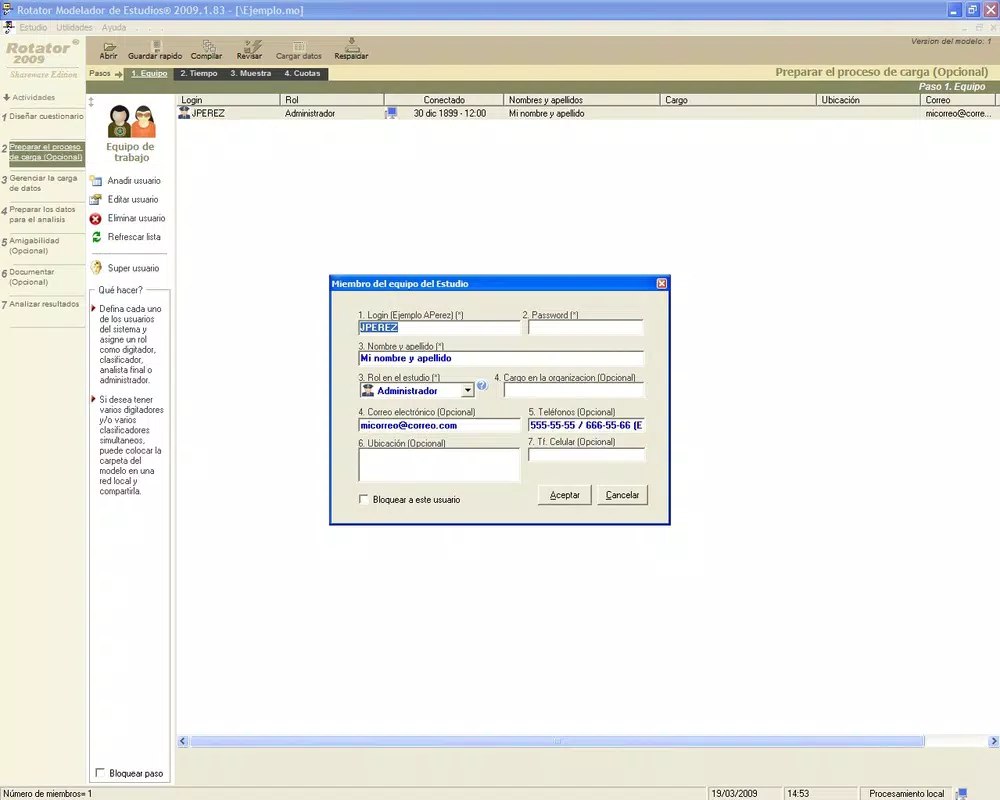Click the Super usuario icon
The image size is (1000, 800).
(x=96, y=268)
